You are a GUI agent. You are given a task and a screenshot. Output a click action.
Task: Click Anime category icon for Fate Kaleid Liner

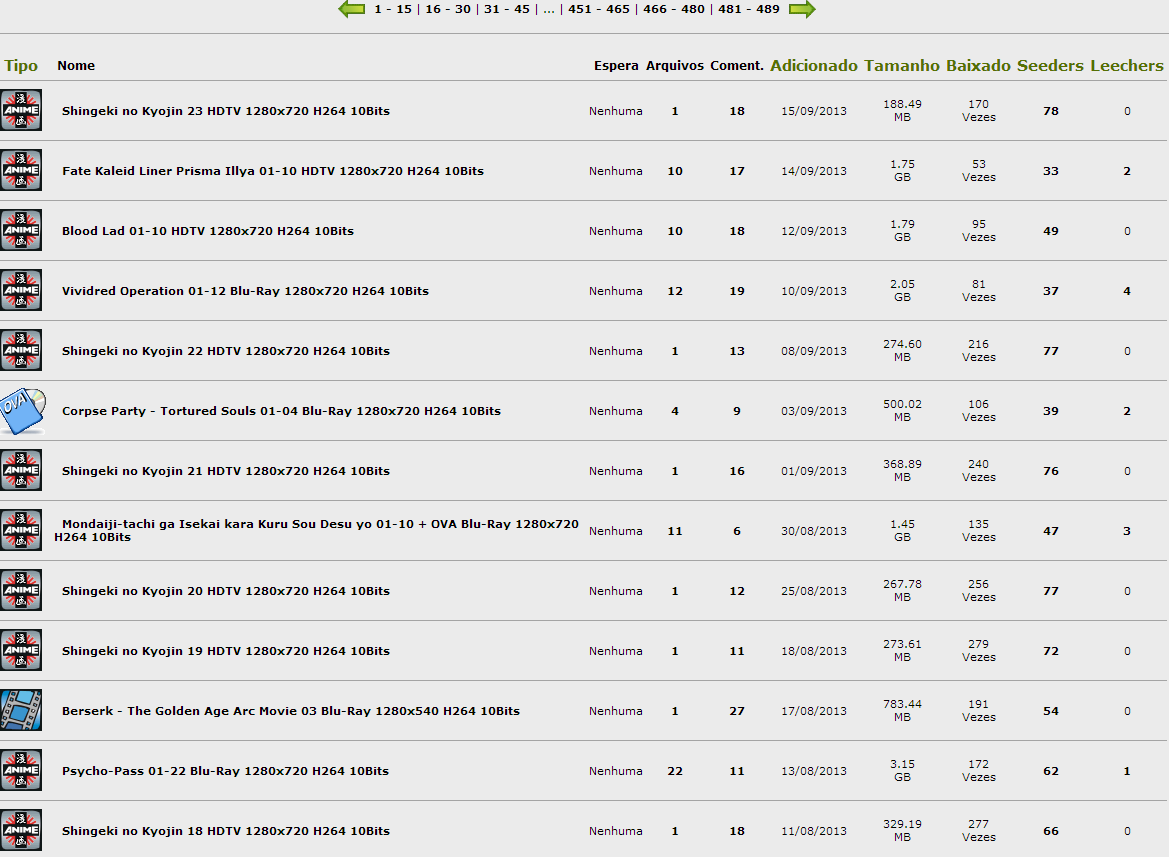(x=21, y=170)
